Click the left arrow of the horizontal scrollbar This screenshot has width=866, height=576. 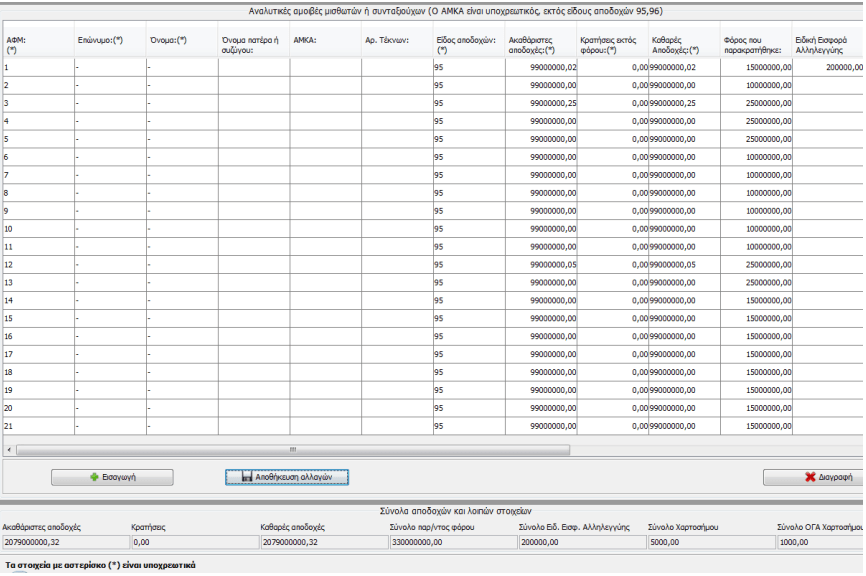pos(9,450)
